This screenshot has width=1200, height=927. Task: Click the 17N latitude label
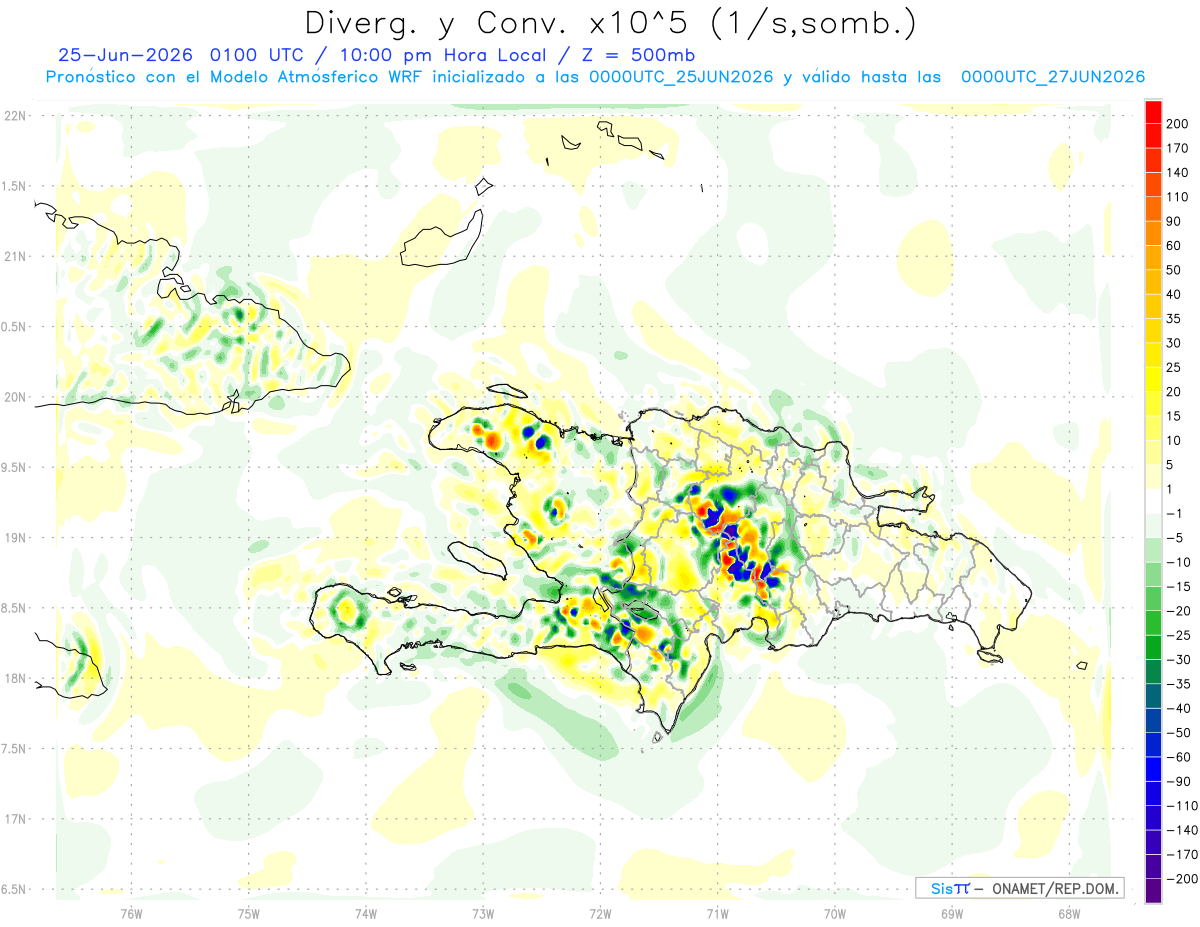pos(15,819)
